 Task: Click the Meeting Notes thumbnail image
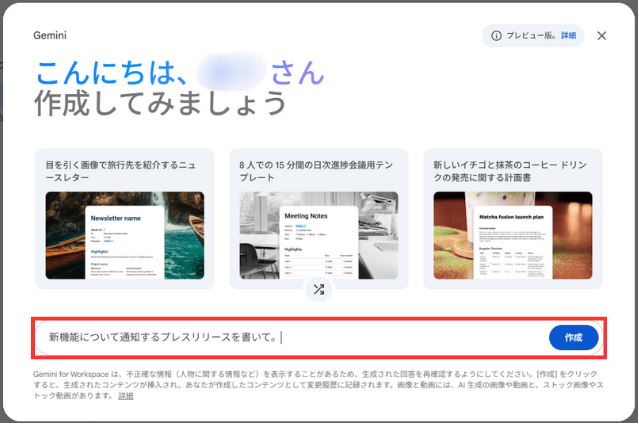coord(319,236)
